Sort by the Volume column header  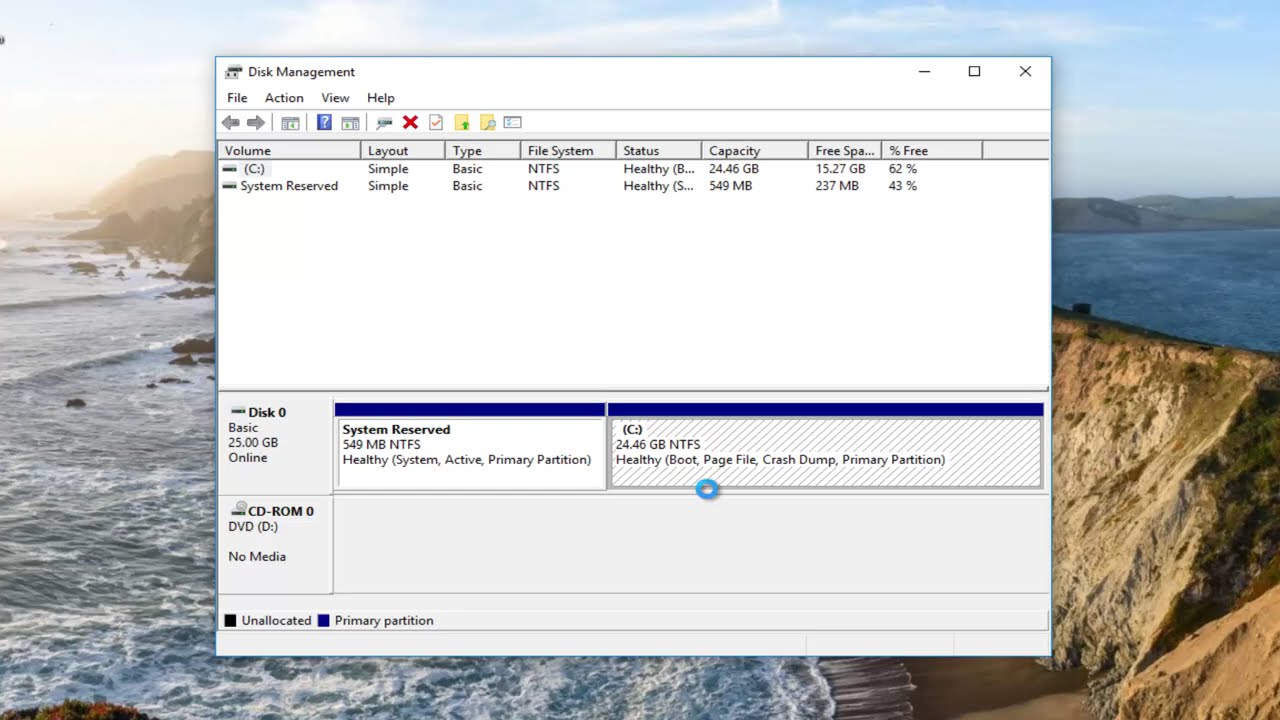(289, 150)
